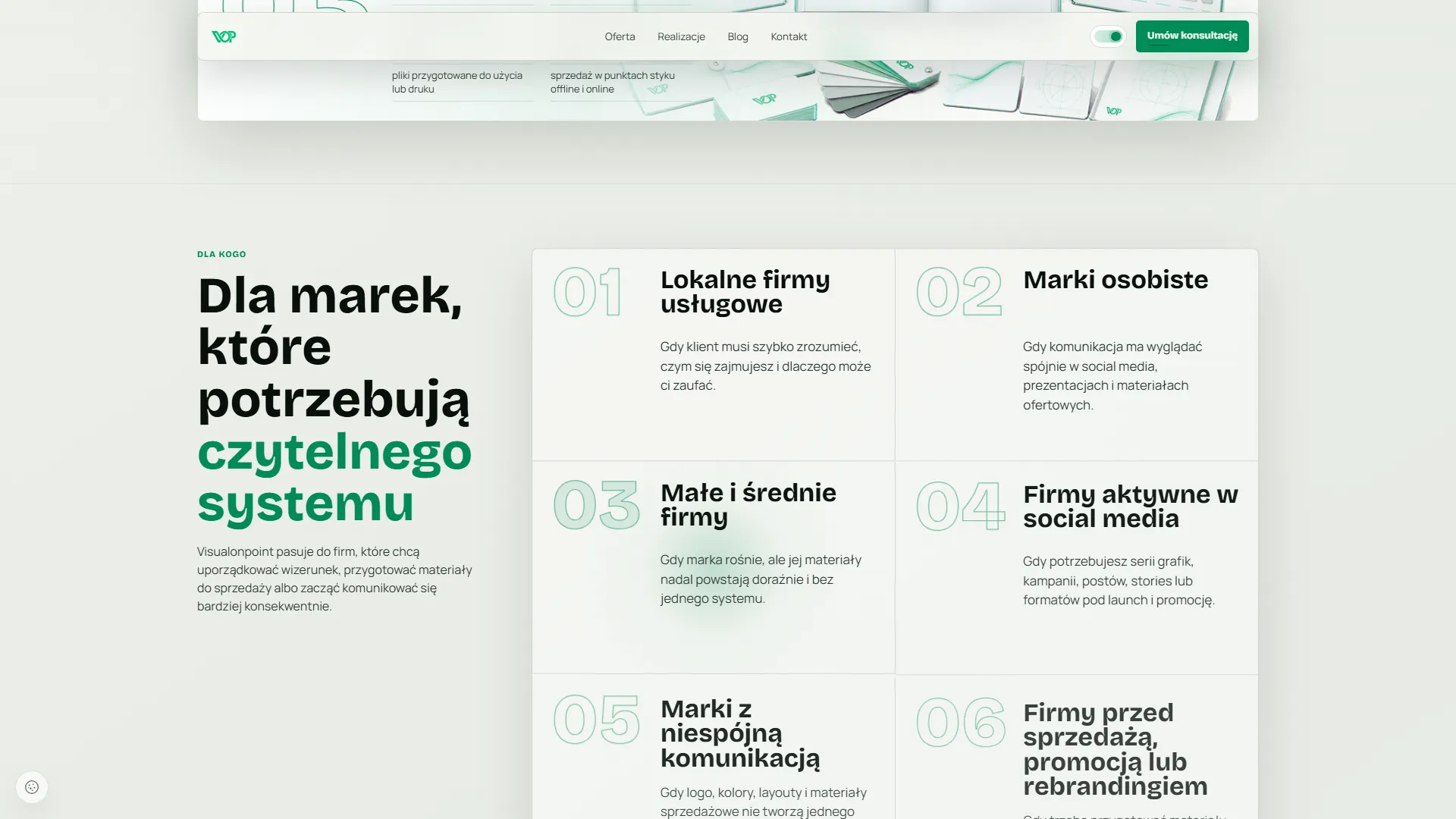Click 'Visualonpoint pasuje do firm' paragraph
The height and width of the screenshot is (819, 1456).
(x=334, y=579)
